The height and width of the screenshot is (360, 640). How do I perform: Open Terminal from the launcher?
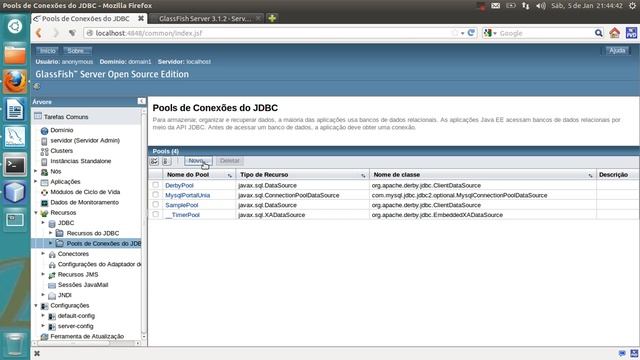pos(15,164)
